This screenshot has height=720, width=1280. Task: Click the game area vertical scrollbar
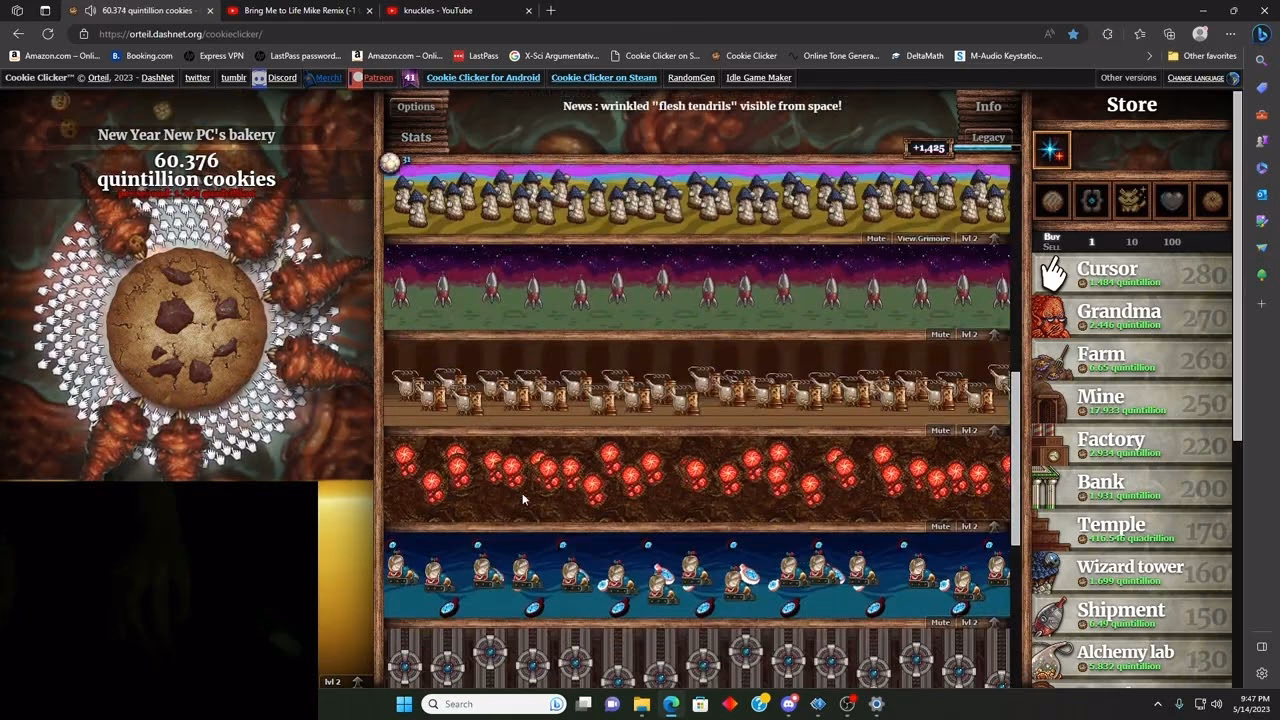[1015, 460]
